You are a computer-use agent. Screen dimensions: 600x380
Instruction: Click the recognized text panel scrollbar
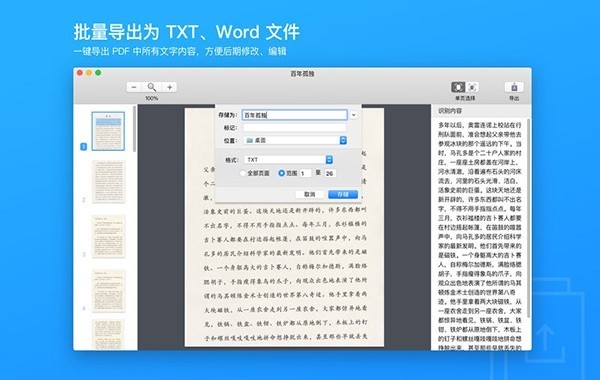point(528,218)
